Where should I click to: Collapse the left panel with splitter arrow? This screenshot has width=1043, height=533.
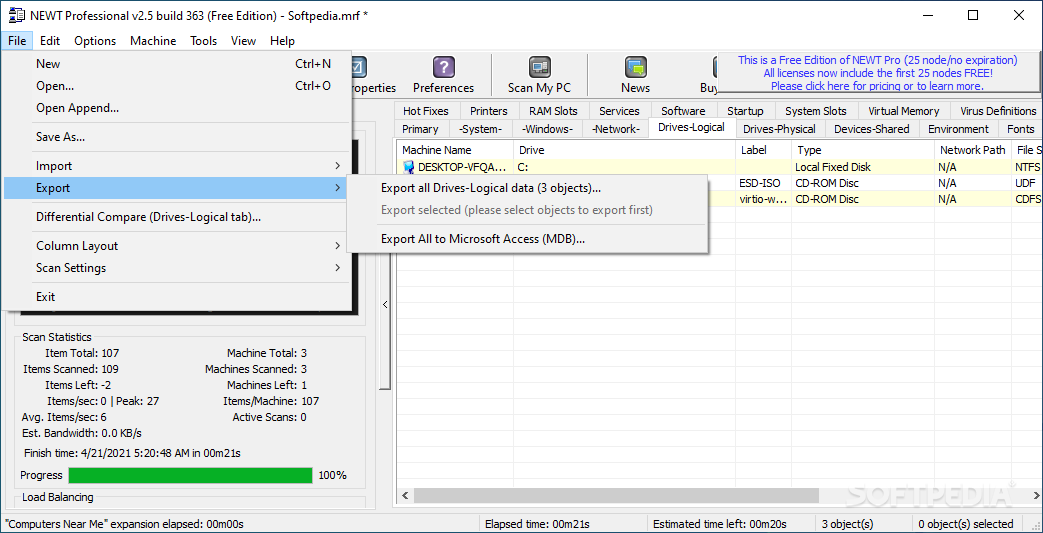(384, 304)
